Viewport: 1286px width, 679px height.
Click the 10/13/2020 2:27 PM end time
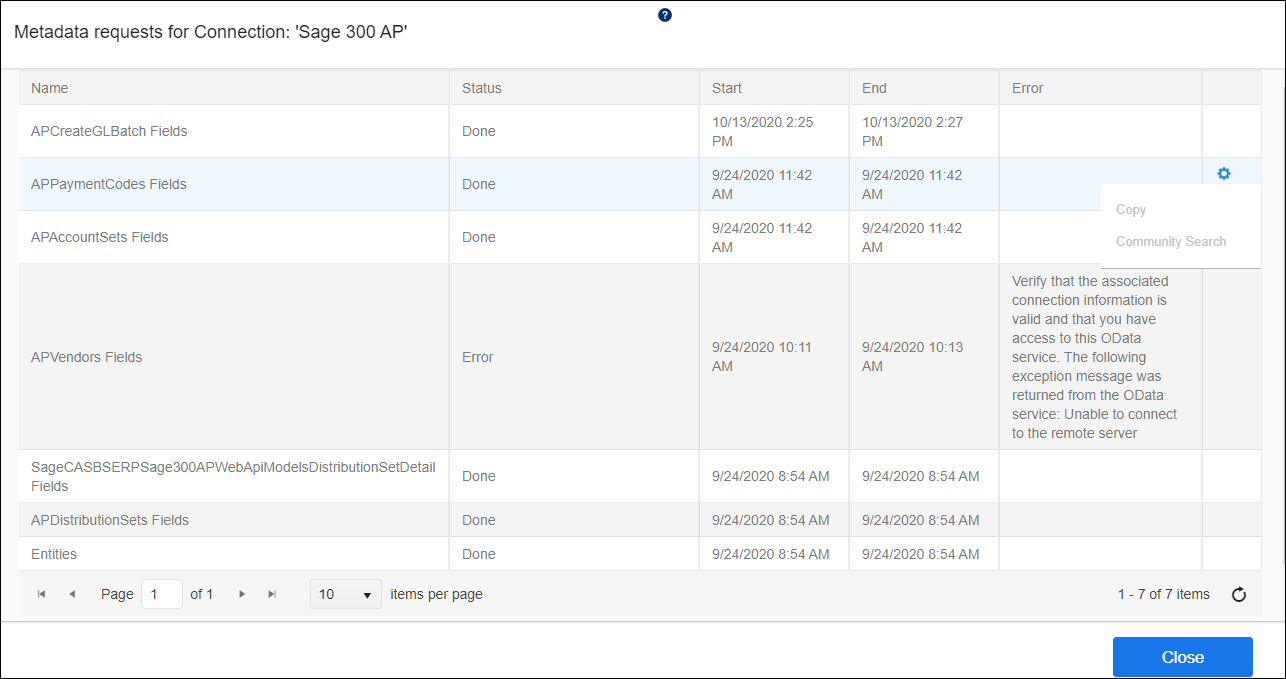tap(912, 131)
